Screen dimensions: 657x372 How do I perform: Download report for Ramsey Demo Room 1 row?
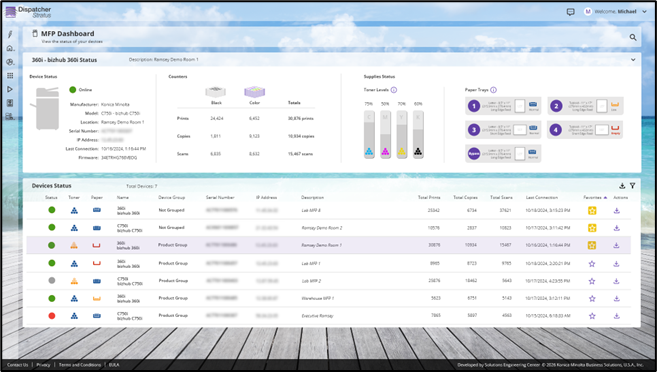point(616,245)
